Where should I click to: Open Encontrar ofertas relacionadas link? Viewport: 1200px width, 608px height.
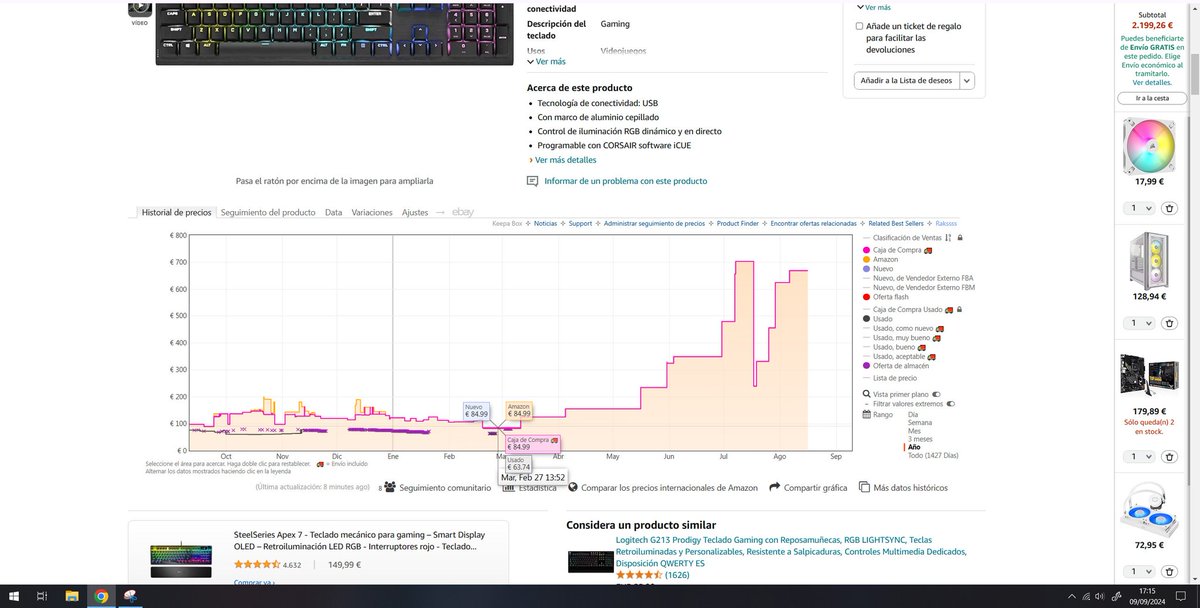click(813, 223)
